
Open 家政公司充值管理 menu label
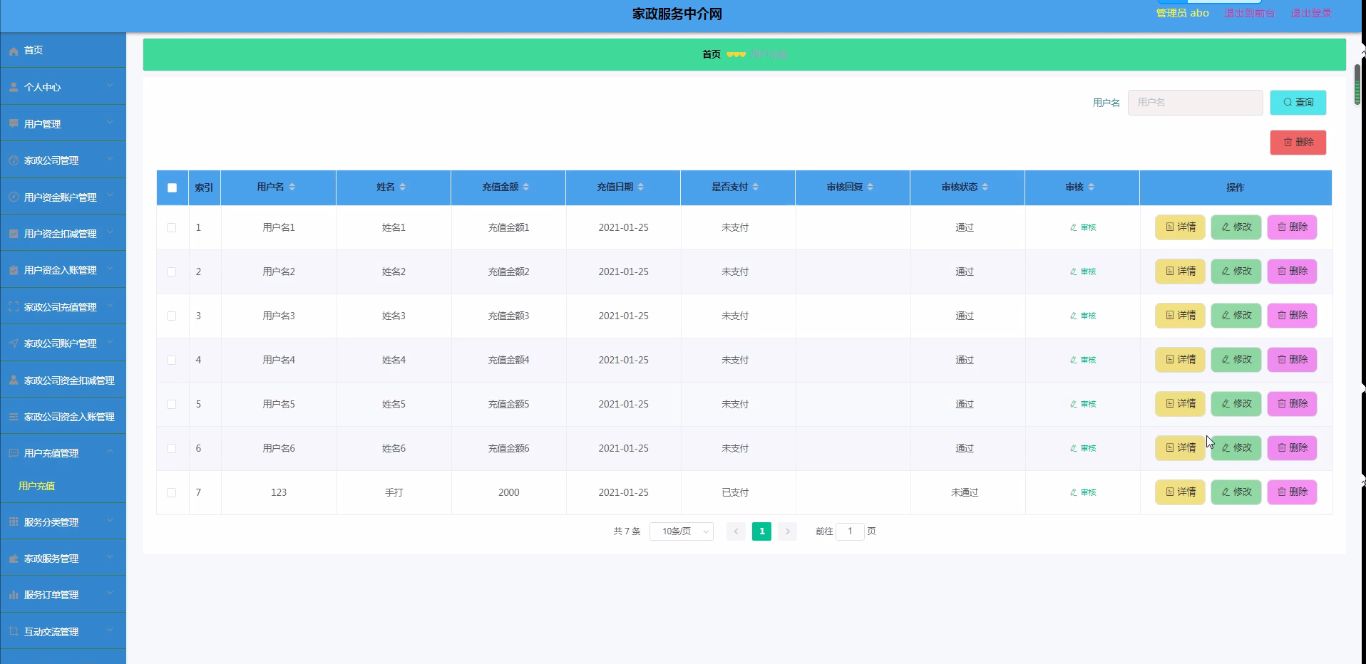[60, 307]
